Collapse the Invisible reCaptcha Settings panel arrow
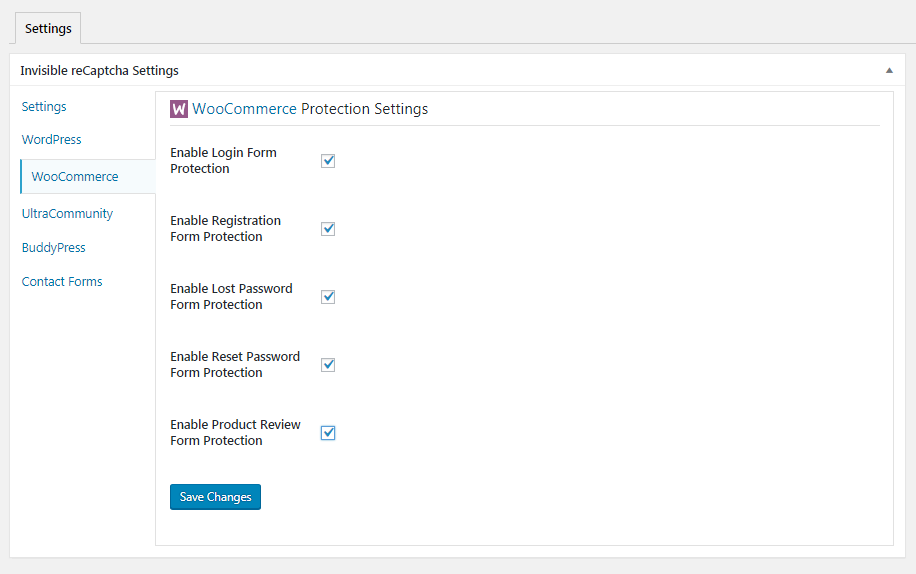The image size is (916, 574). (889, 71)
